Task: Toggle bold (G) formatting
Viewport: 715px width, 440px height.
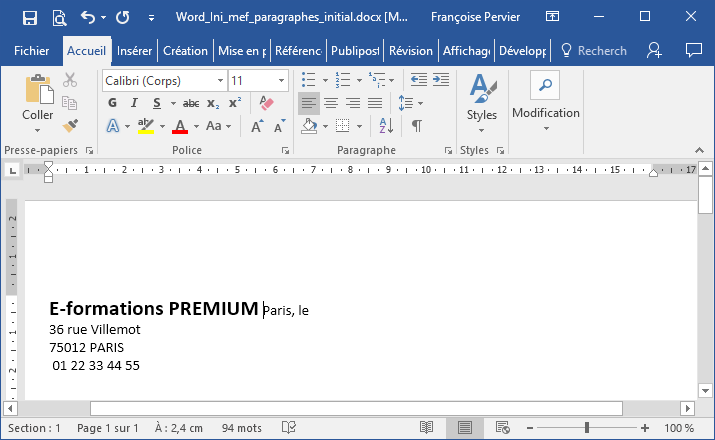Action: [x=112, y=103]
